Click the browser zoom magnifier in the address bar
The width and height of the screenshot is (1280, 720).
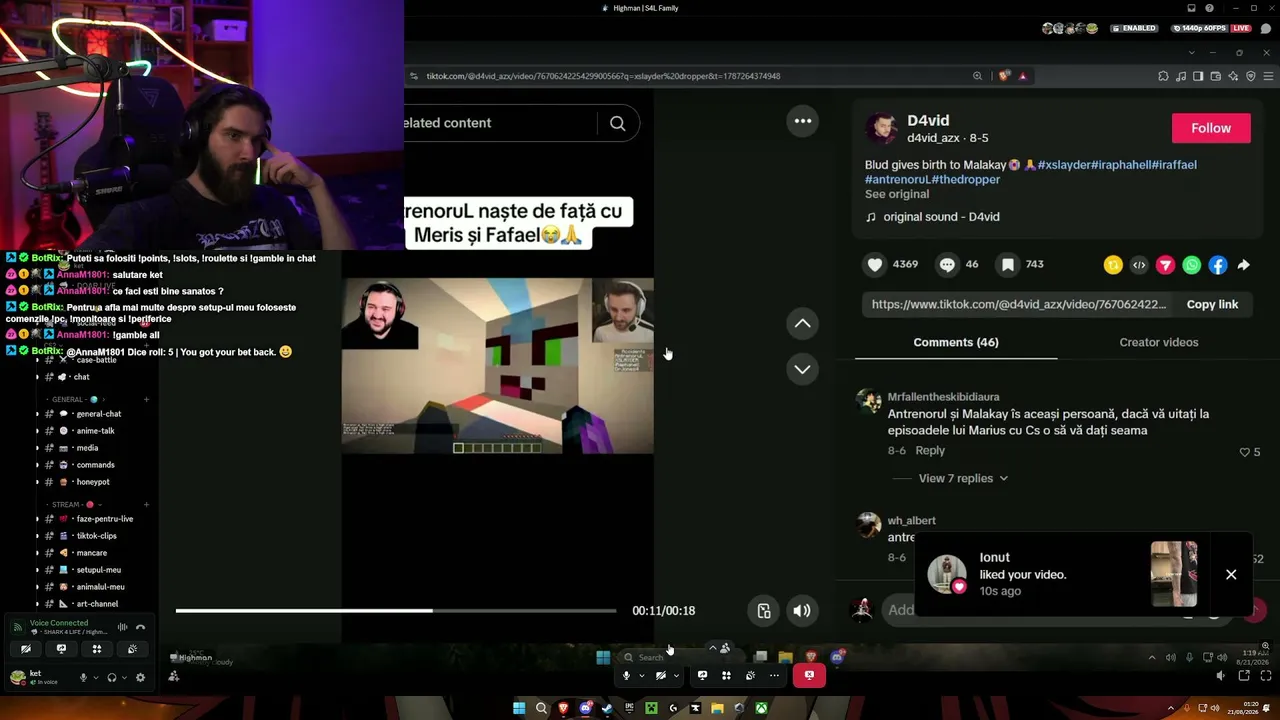click(x=978, y=76)
